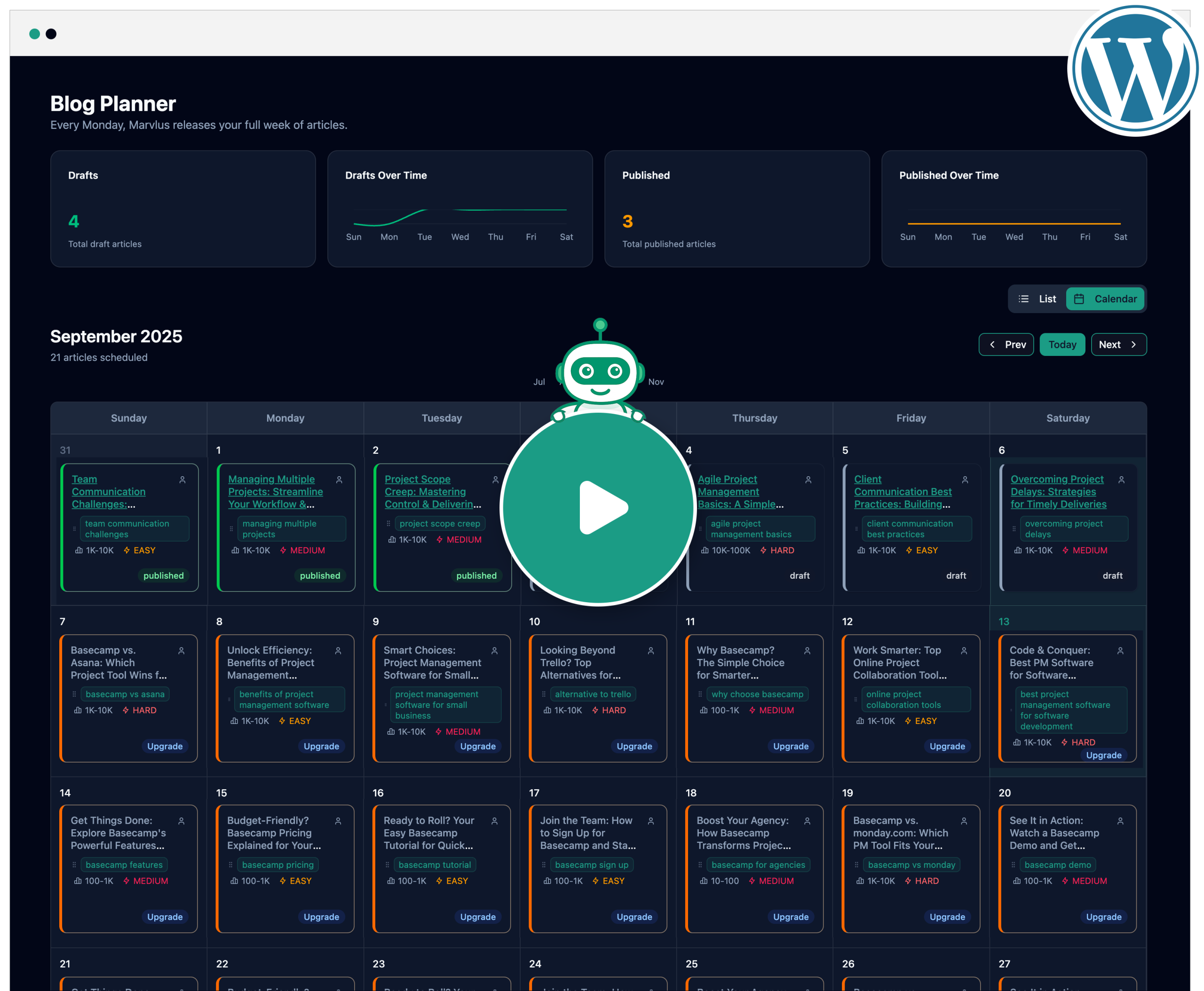The height and width of the screenshot is (991, 1204).
Task: Click person icon on Get Things Done card
Action: (182, 821)
